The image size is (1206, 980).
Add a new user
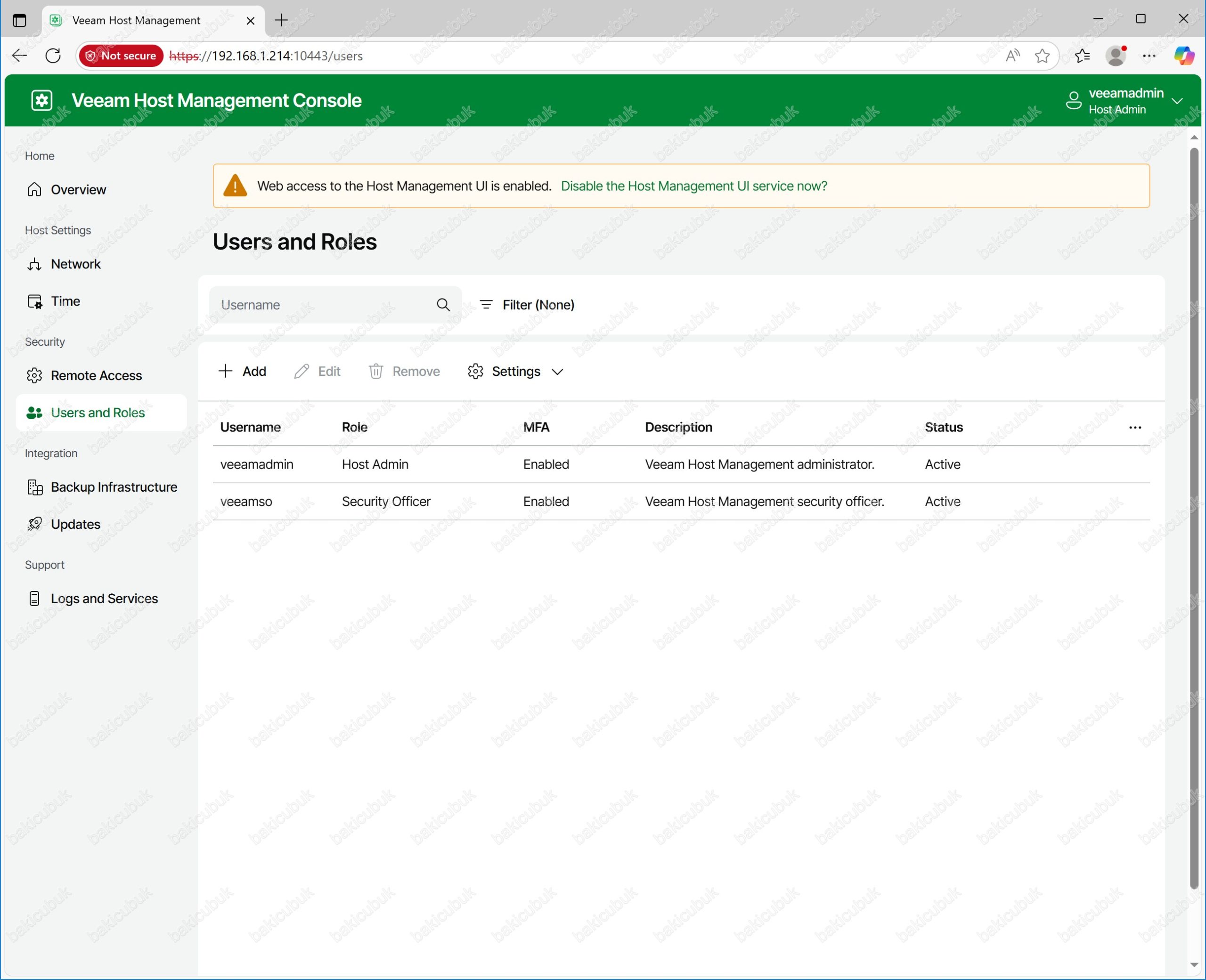click(x=242, y=372)
